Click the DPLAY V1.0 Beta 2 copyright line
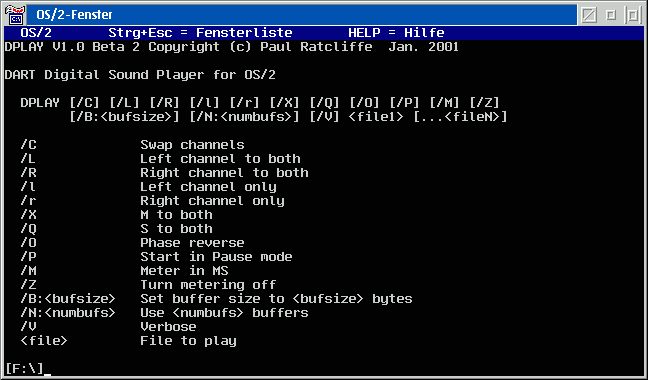 coord(231,47)
